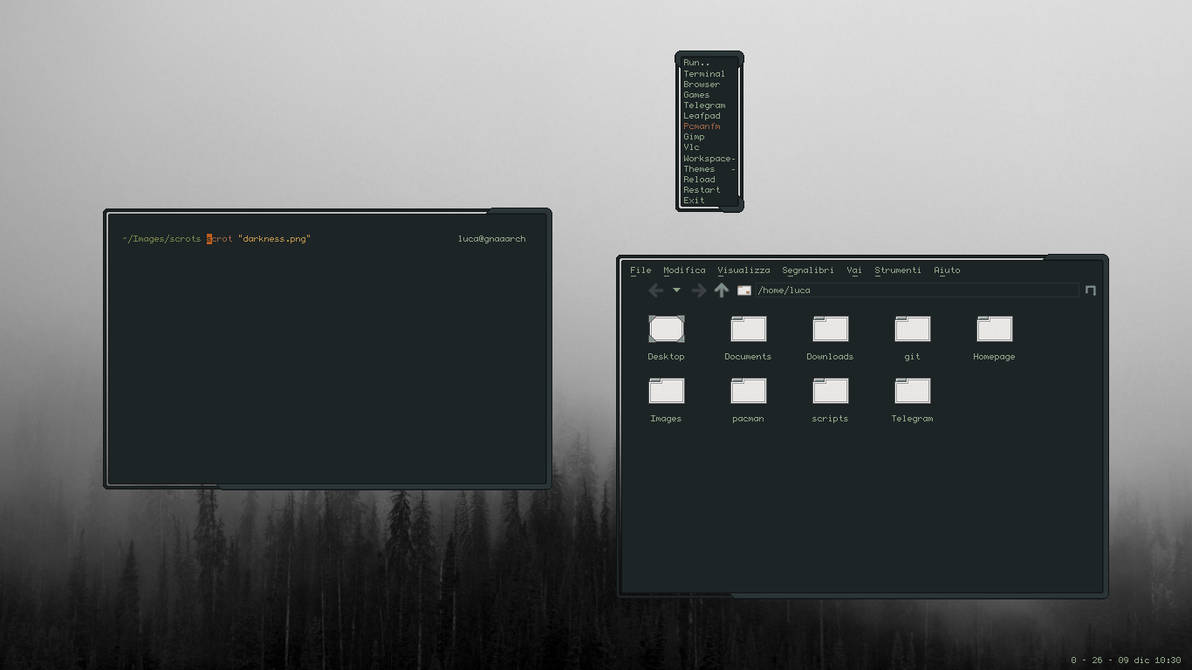
Task: Click the icon at the right of the toolbar
Action: tap(1091, 290)
